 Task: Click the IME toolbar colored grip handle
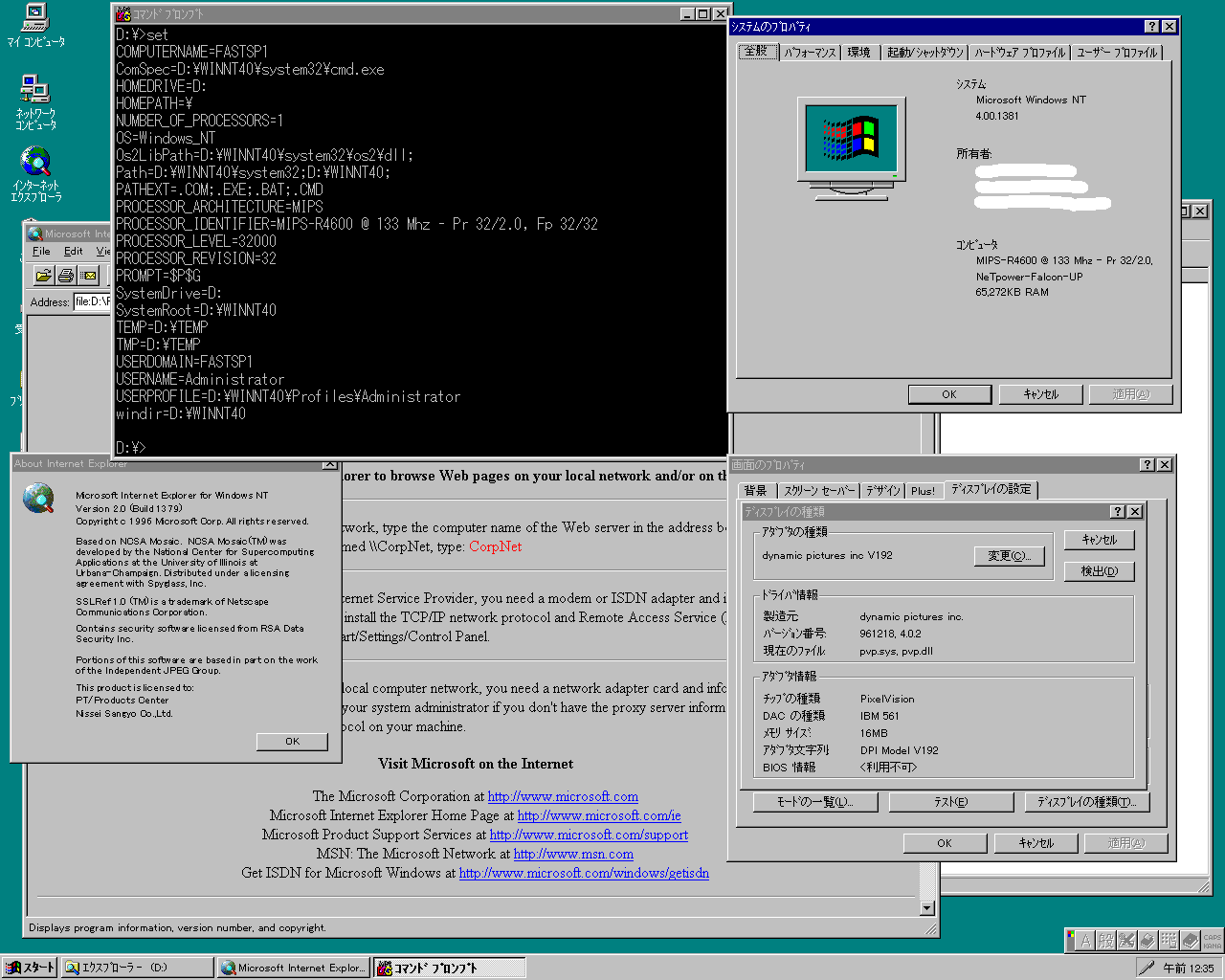coord(1071,941)
